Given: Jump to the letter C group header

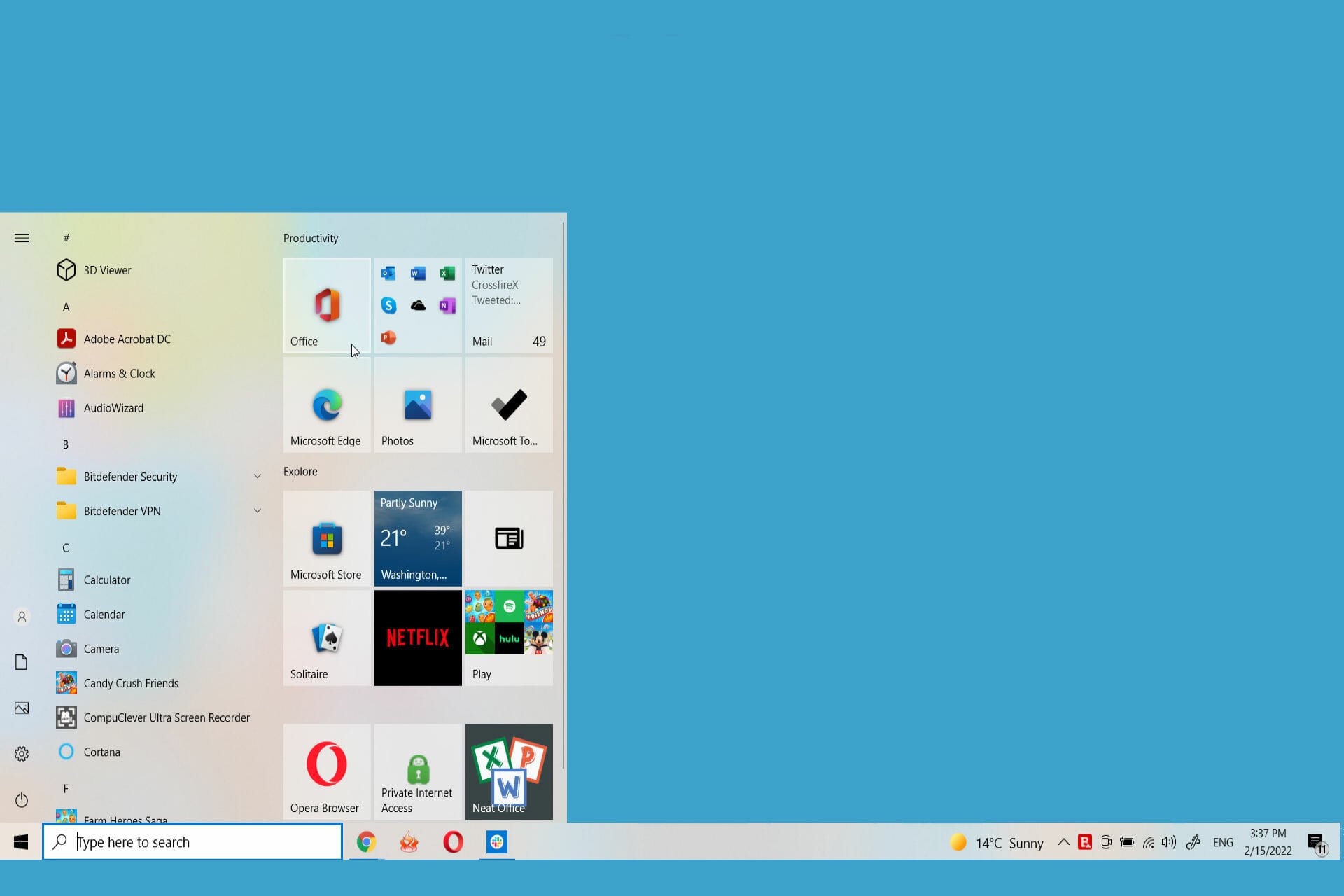Looking at the screenshot, I should tap(66, 547).
